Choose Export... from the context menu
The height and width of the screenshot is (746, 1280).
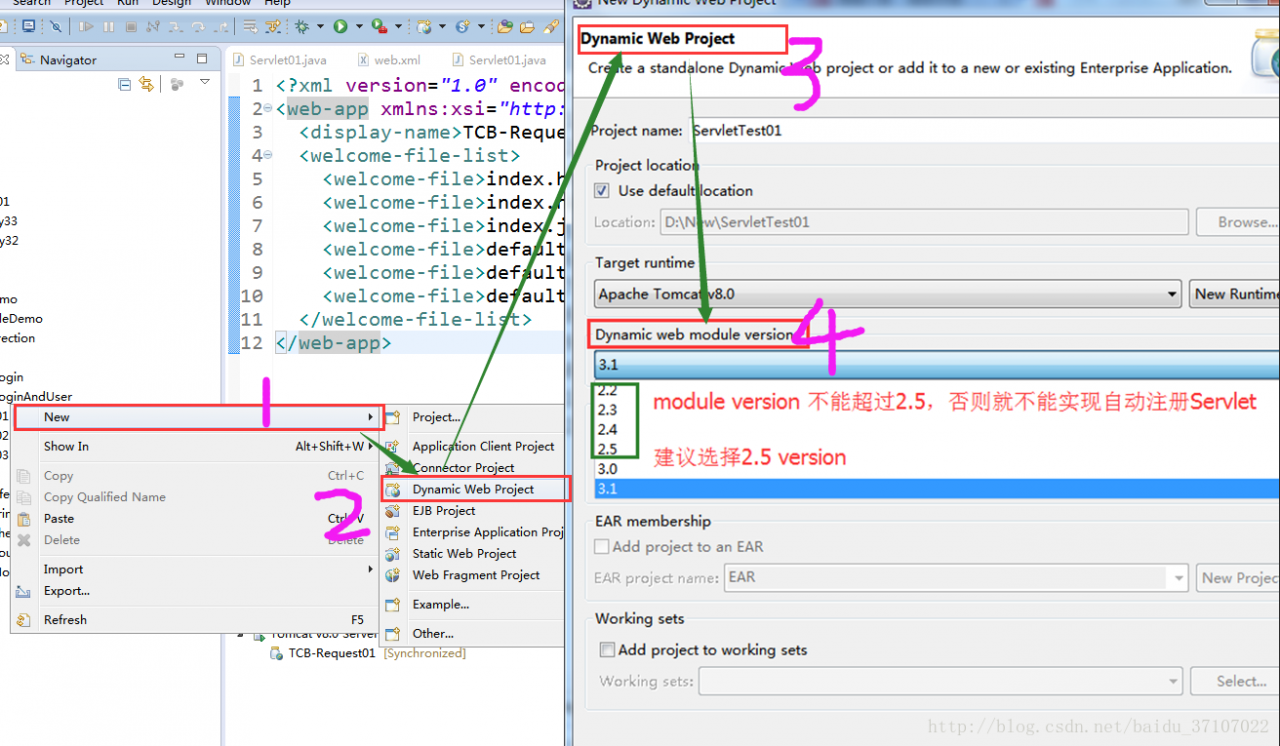click(x=196, y=591)
